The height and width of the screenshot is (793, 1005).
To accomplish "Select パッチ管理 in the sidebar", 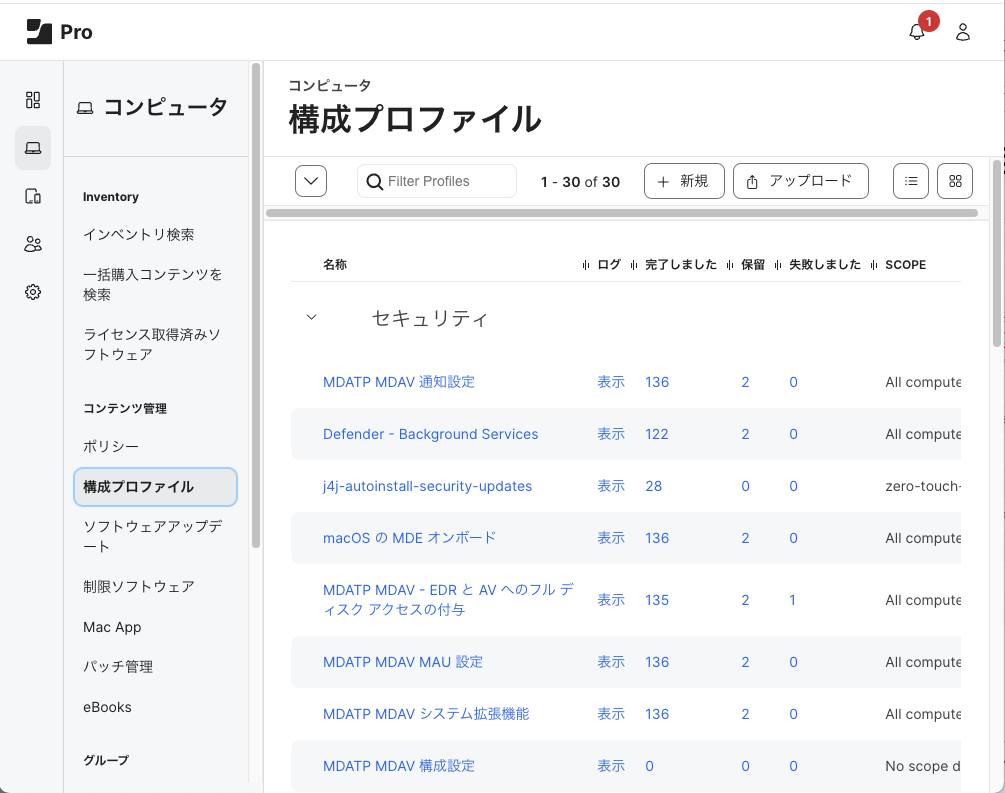I will [x=118, y=667].
